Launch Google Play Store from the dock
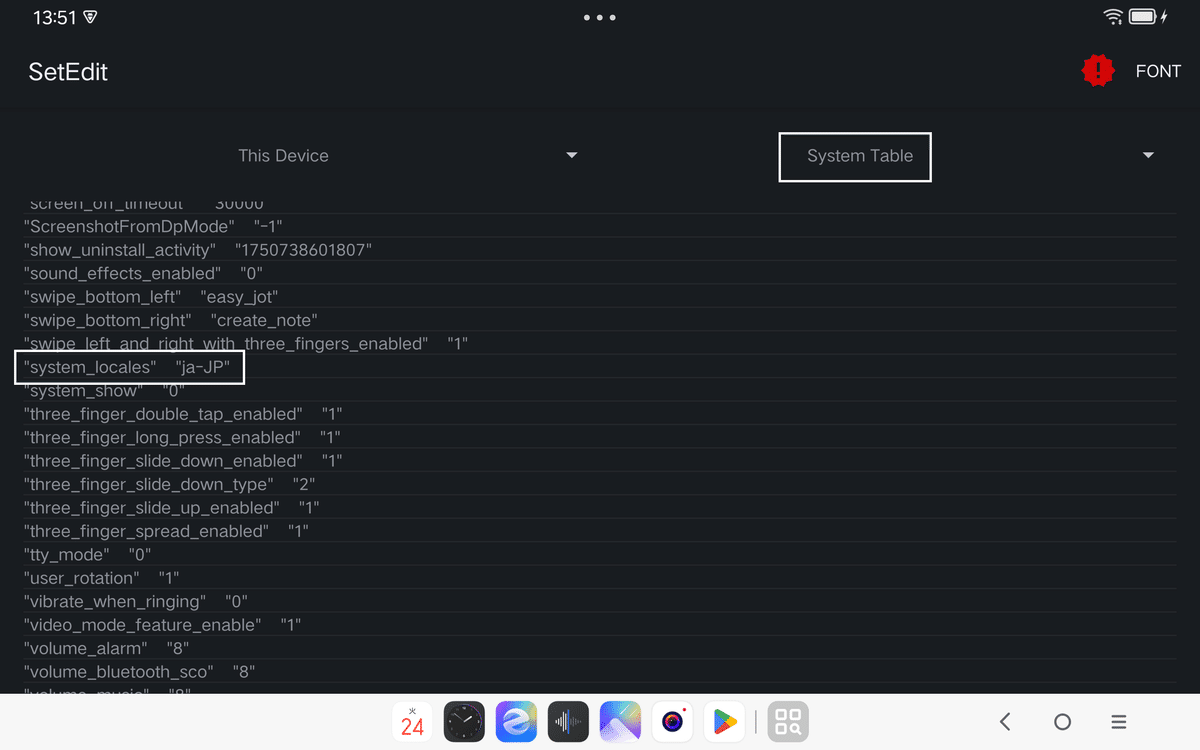 pyautogui.click(x=724, y=721)
